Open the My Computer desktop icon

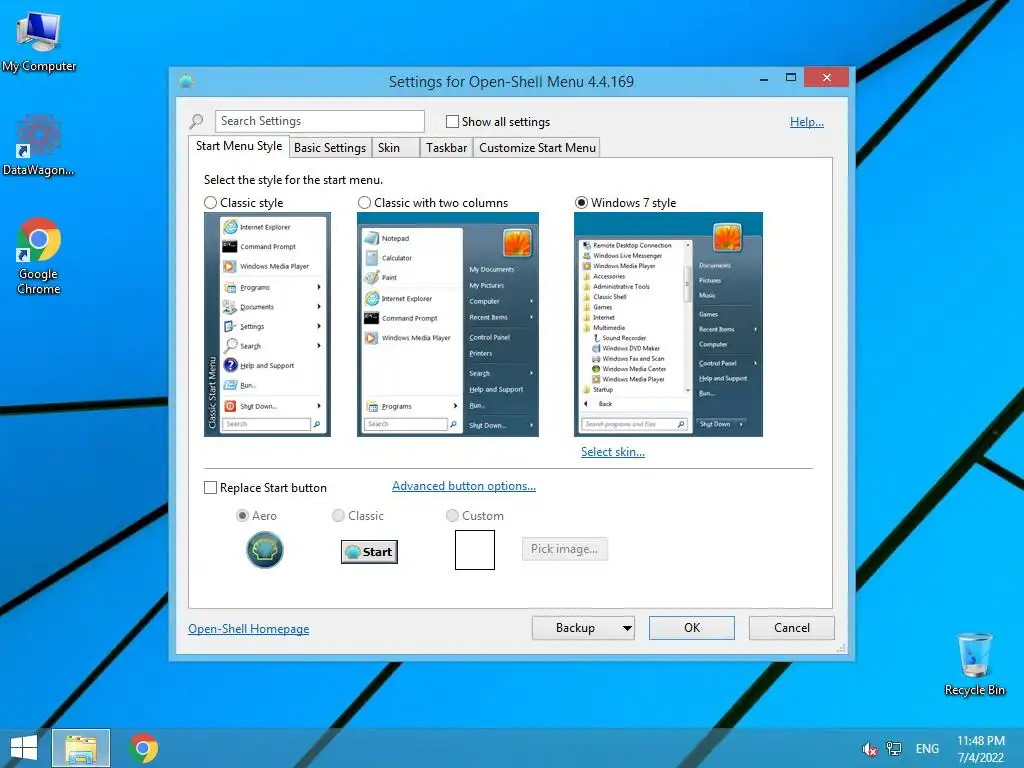[39, 42]
